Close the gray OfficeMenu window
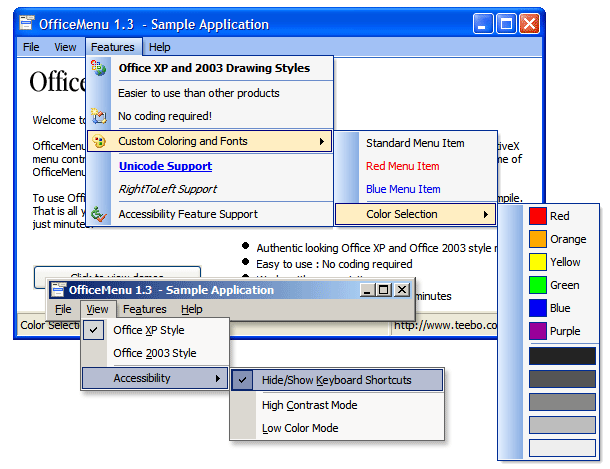The image size is (610, 469). 402,290
